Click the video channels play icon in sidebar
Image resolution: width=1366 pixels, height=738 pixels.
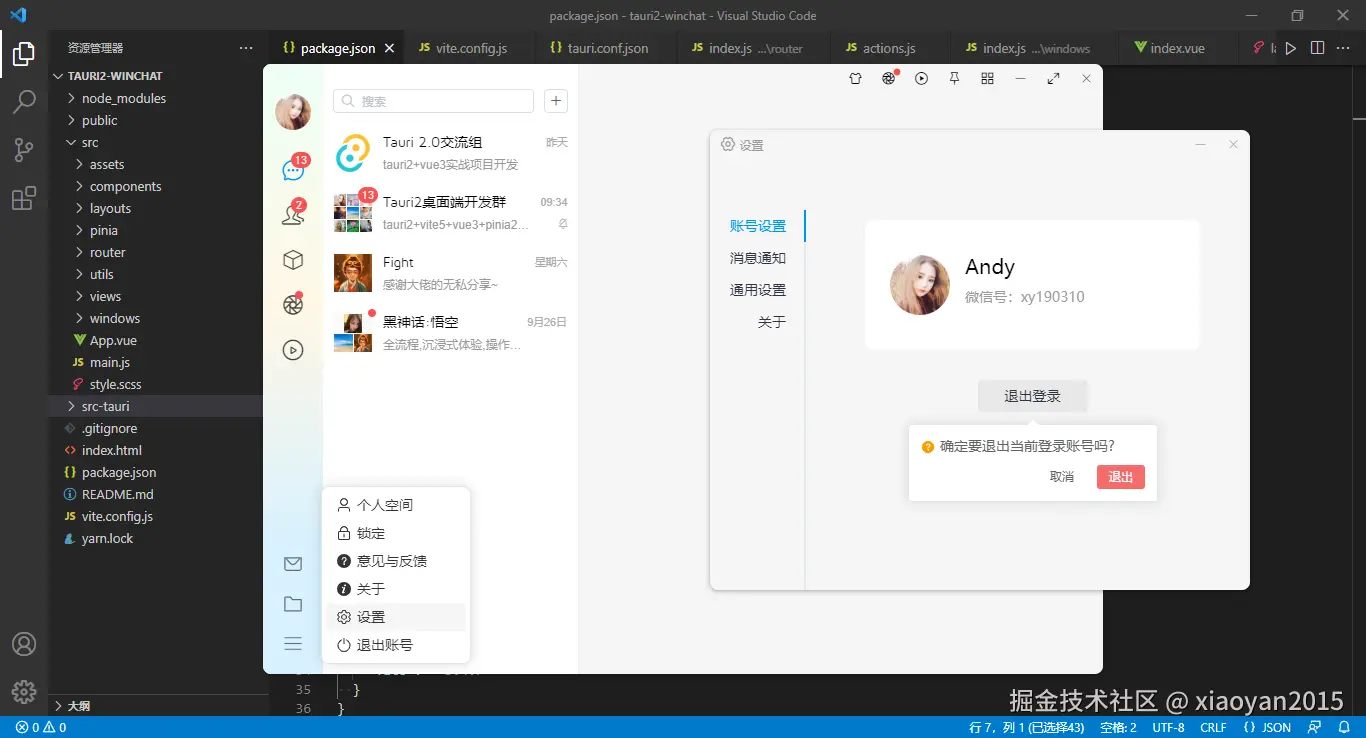point(292,350)
